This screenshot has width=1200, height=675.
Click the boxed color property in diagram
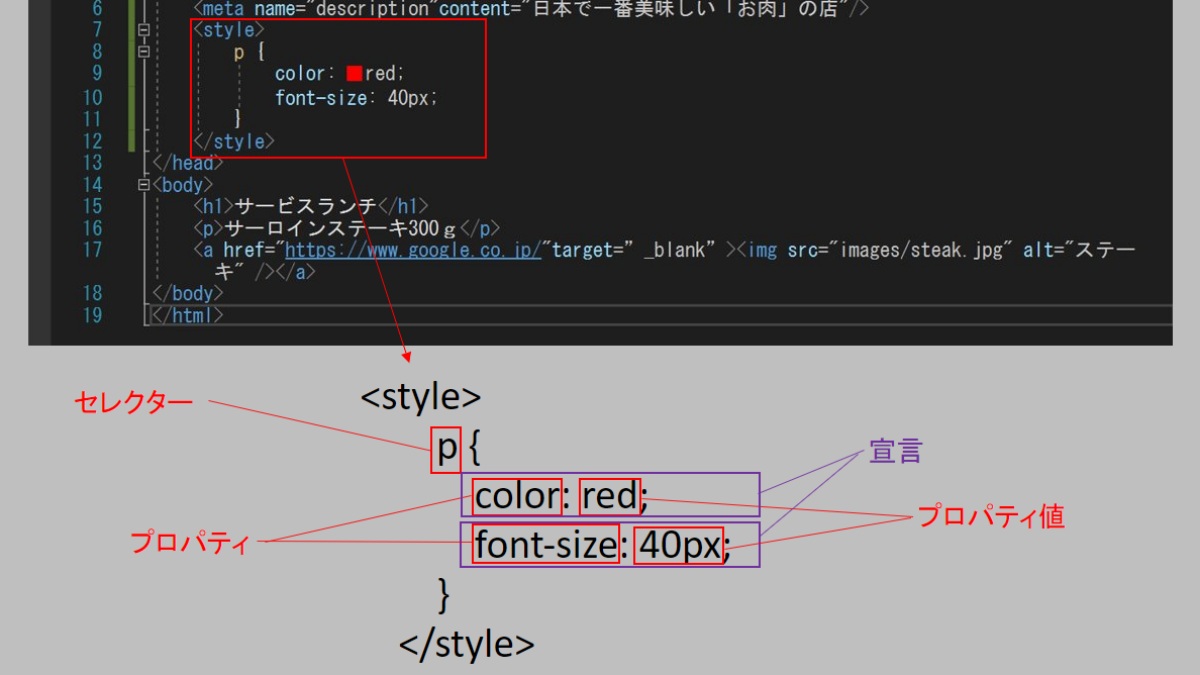517,496
